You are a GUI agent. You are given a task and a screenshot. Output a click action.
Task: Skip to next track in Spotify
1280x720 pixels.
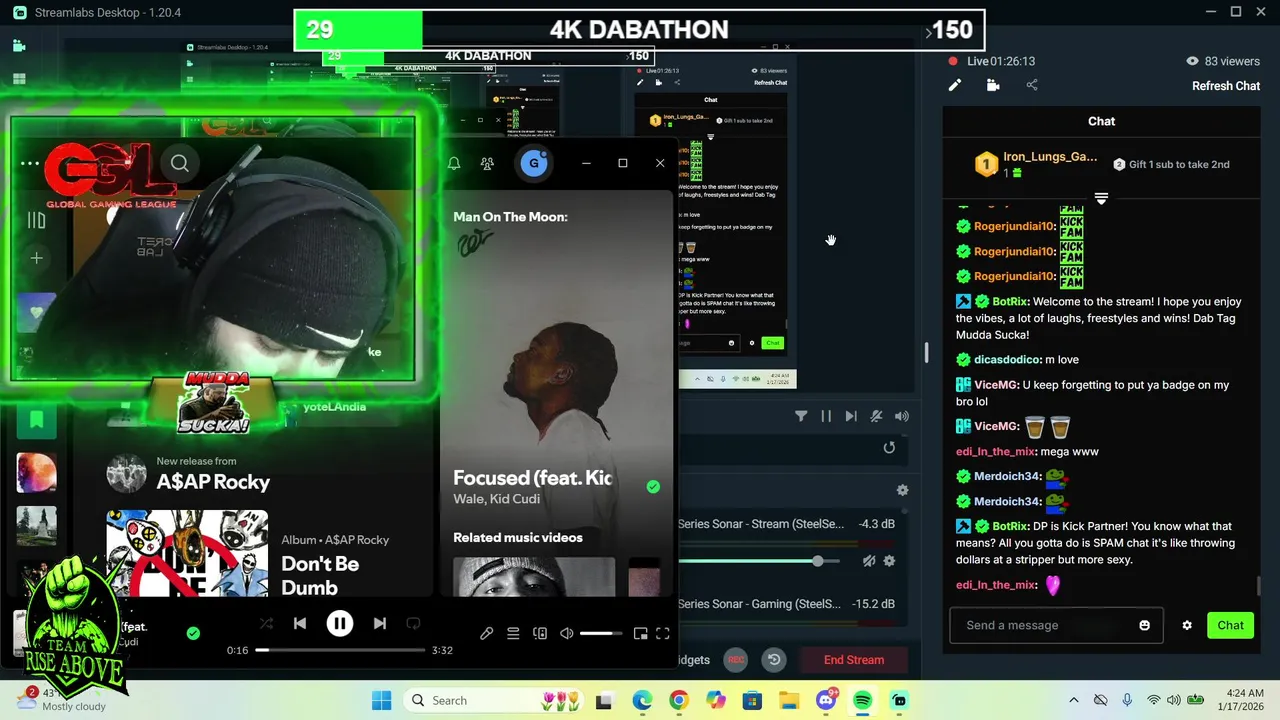point(380,623)
